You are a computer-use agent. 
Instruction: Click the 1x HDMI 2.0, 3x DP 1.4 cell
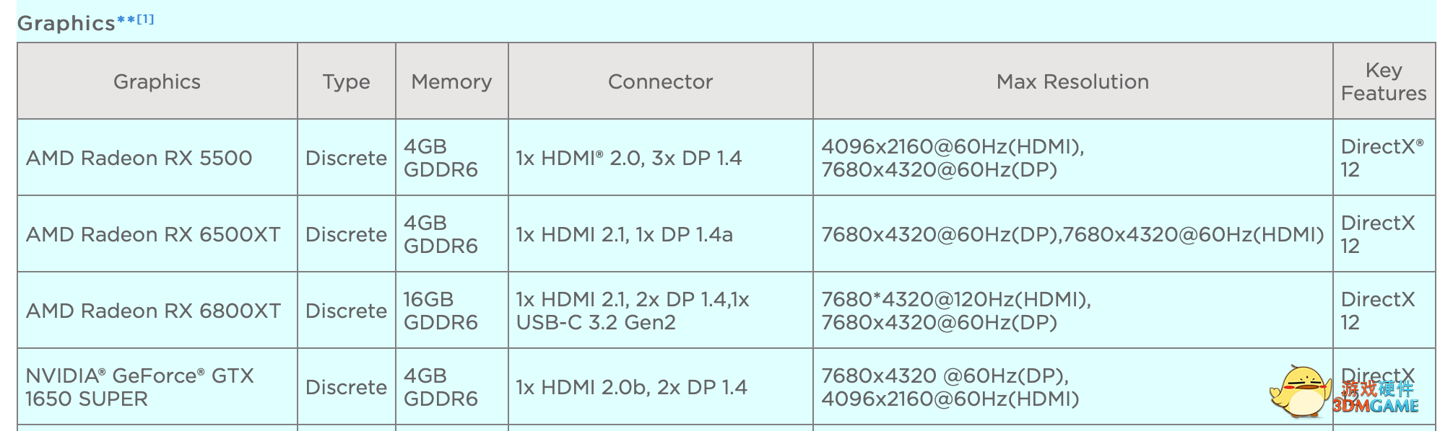(629, 158)
